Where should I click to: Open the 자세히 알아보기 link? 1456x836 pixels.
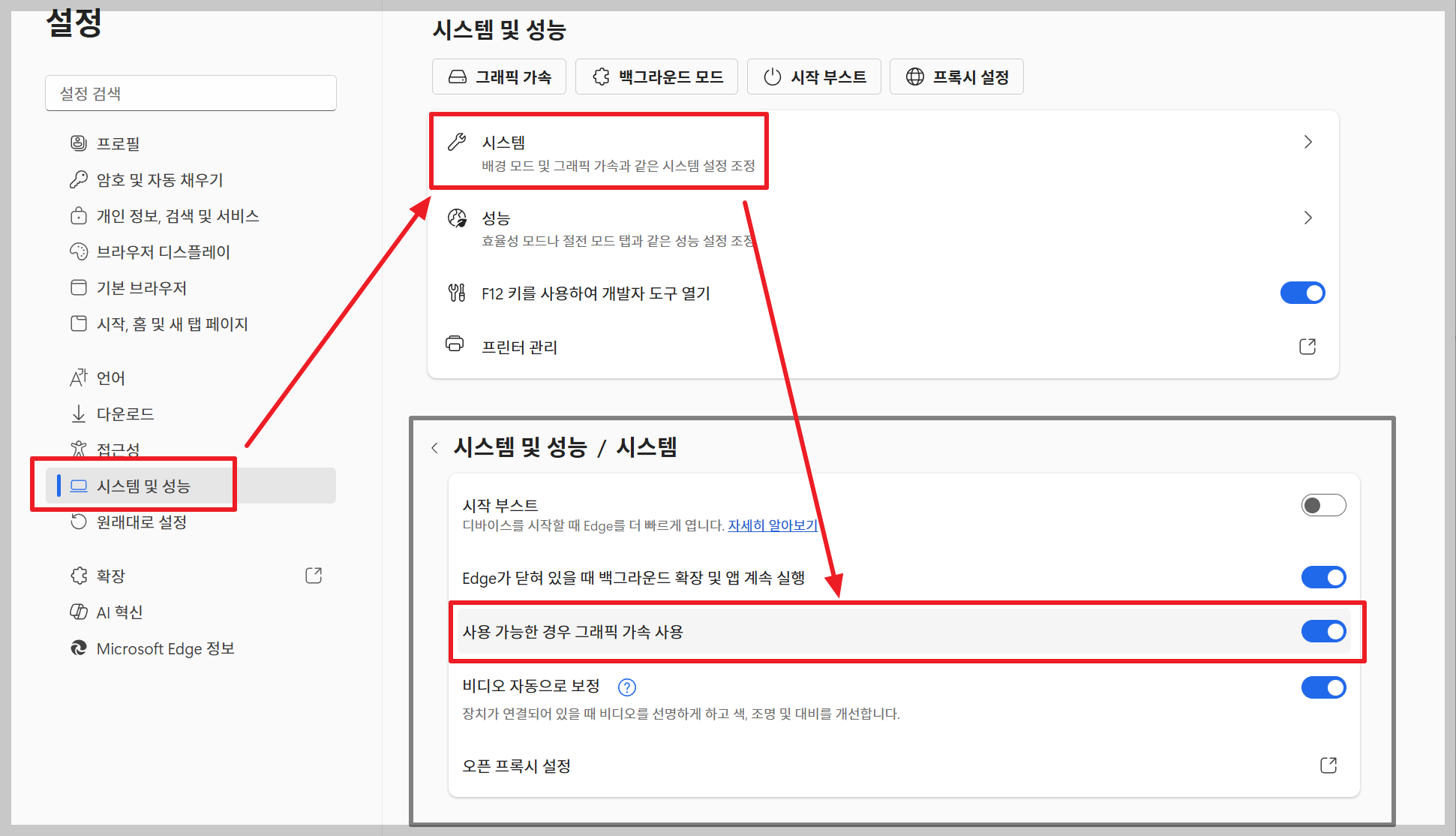click(x=772, y=525)
